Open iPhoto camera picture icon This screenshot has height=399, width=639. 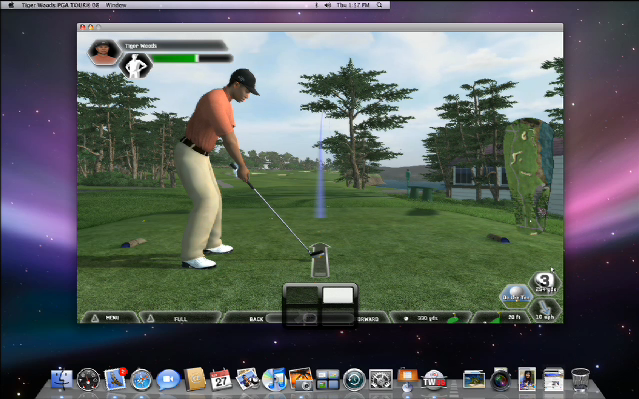point(301,379)
